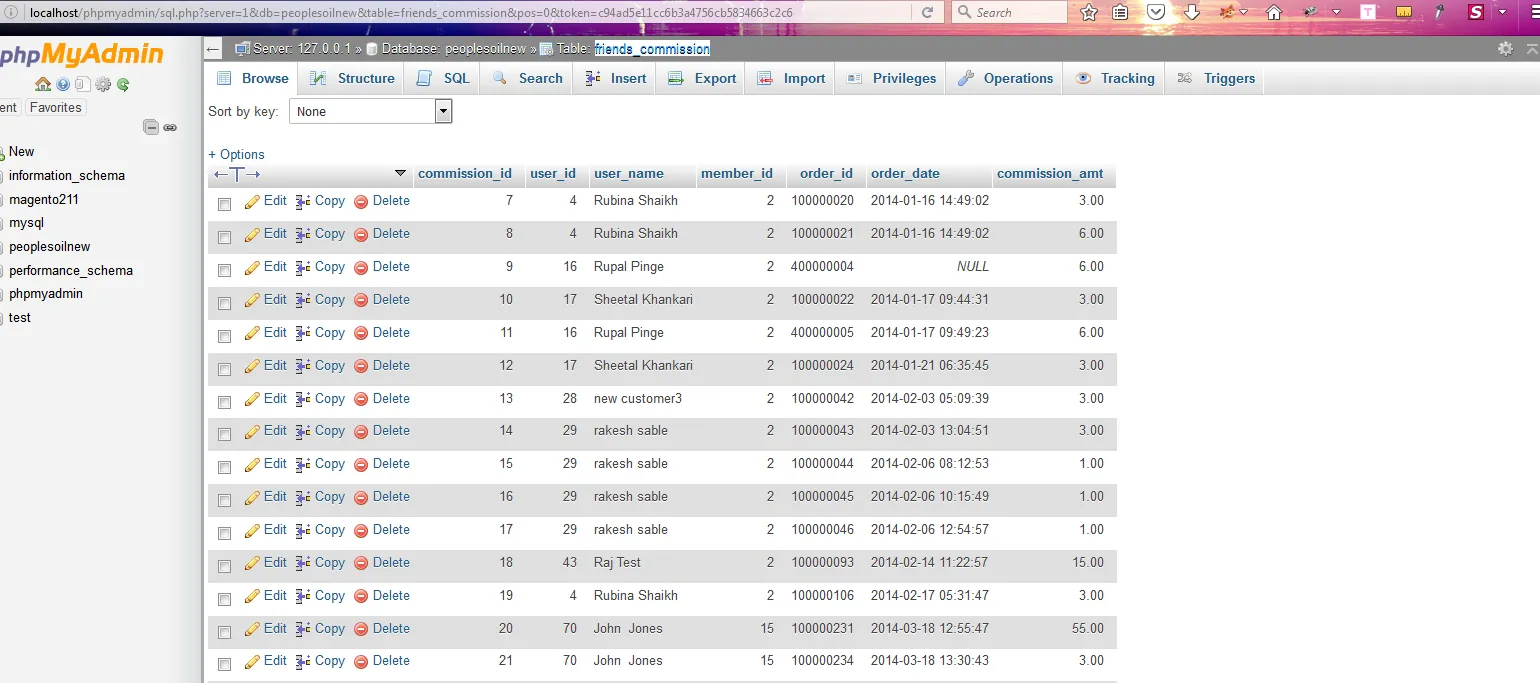Image resolution: width=1540 pixels, height=683 pixels.
Task: Click the column toggle triangle in header
Action: click(x=400, y=173)
